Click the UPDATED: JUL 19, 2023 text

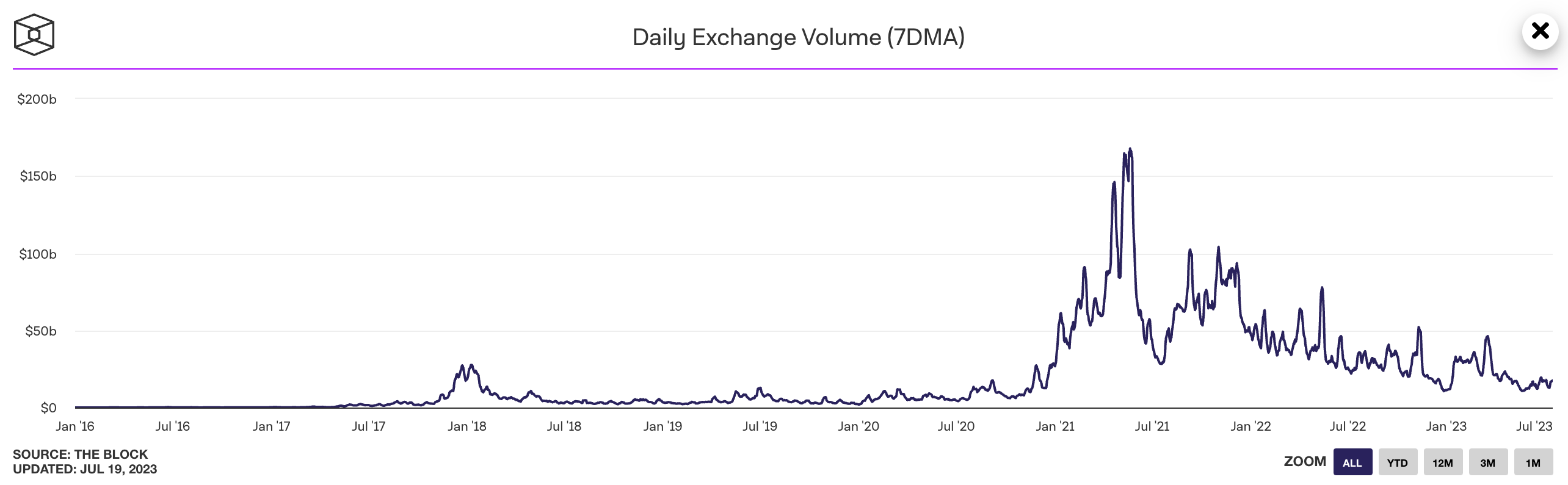click(x=85, y=469)
